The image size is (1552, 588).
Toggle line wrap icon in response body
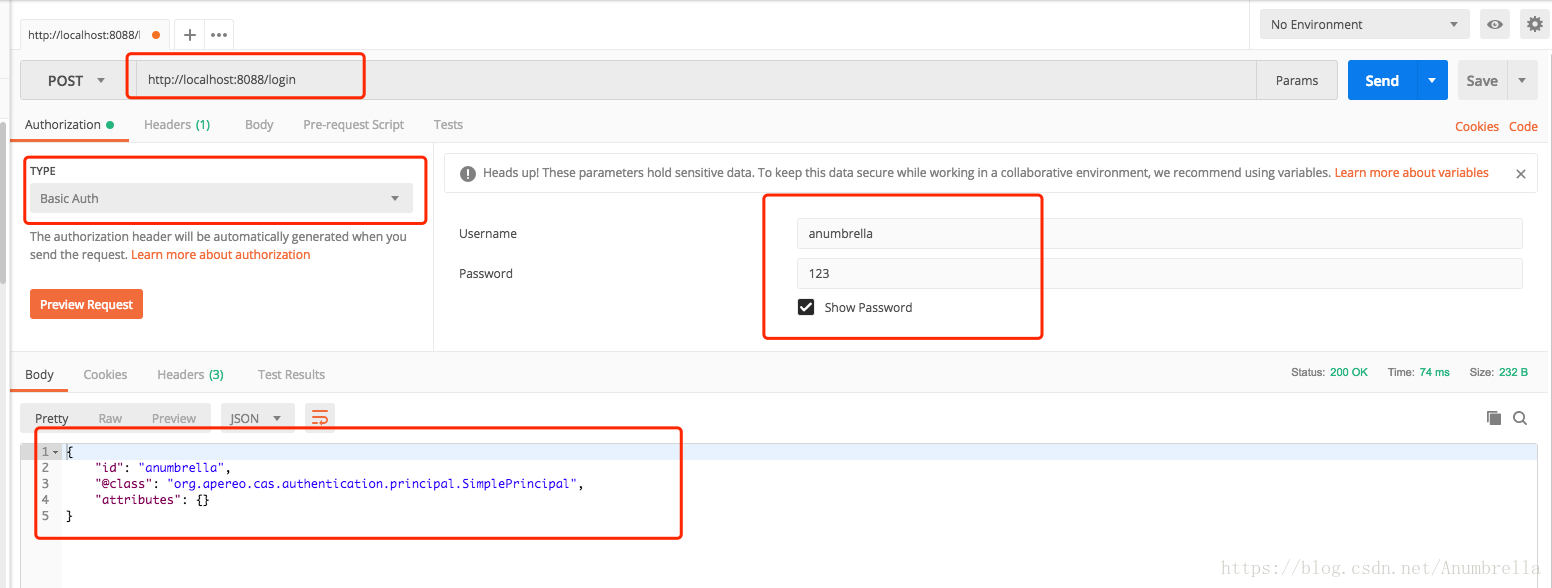click(x=320, y=418)
